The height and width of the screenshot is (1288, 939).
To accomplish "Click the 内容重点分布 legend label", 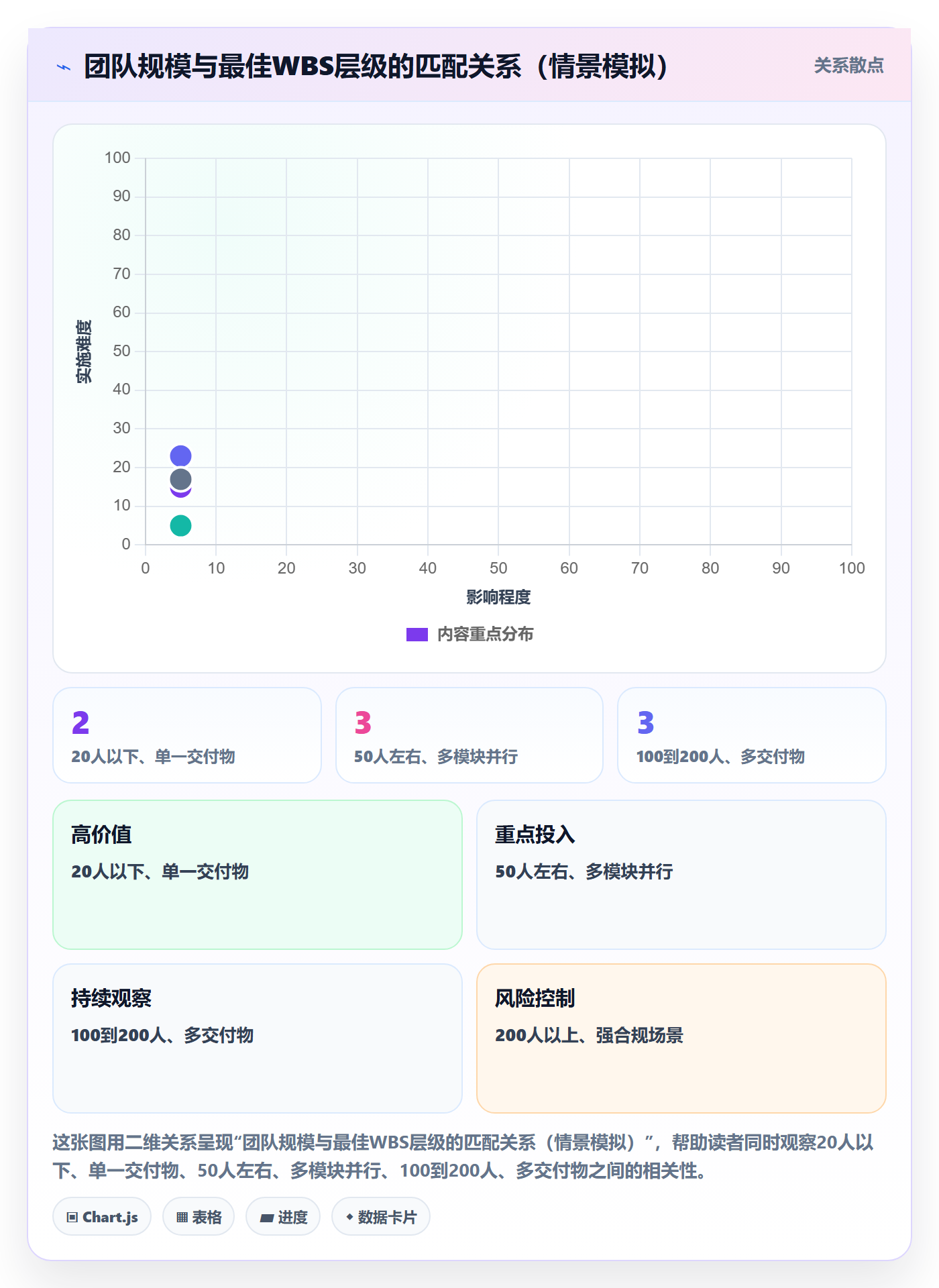I will pos(485,635).
